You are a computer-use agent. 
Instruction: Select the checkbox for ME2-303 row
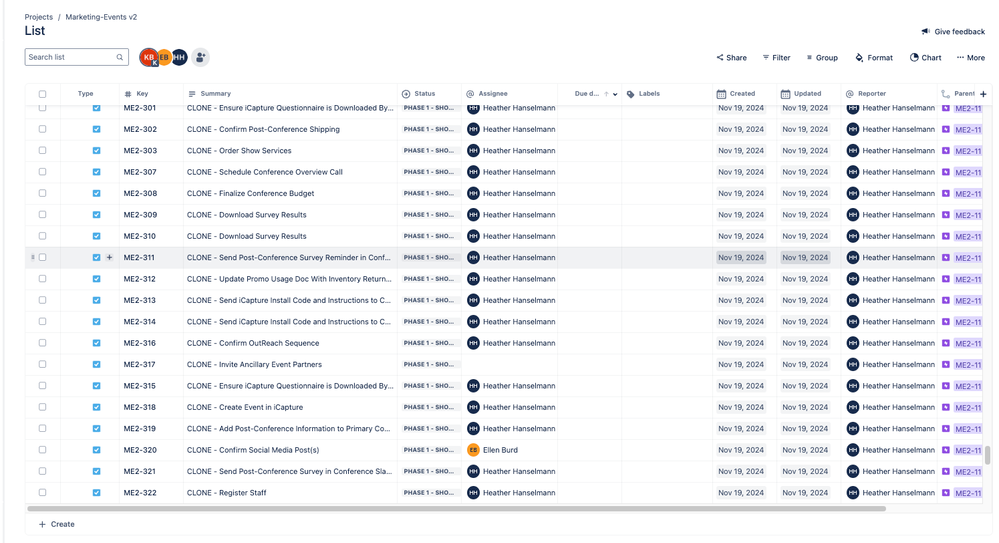click(42, 150)
